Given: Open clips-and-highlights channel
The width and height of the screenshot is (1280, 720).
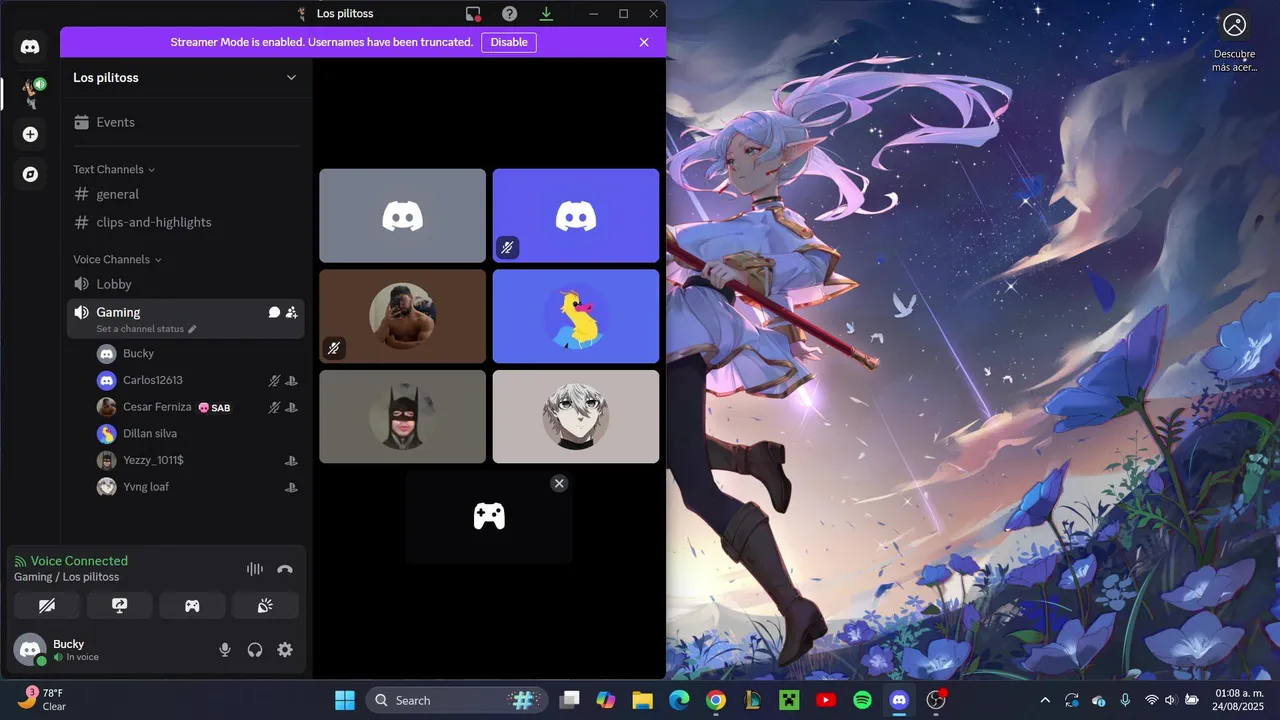Looking at the screenshot, I should [185, 222].
